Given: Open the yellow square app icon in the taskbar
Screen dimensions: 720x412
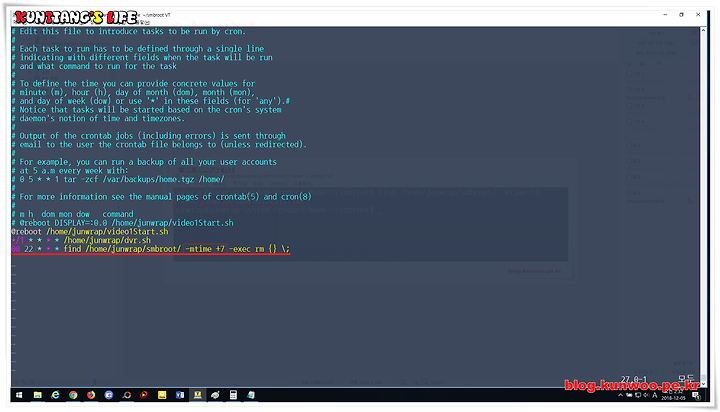Looking at the screenshot, I should coord(162,395).
